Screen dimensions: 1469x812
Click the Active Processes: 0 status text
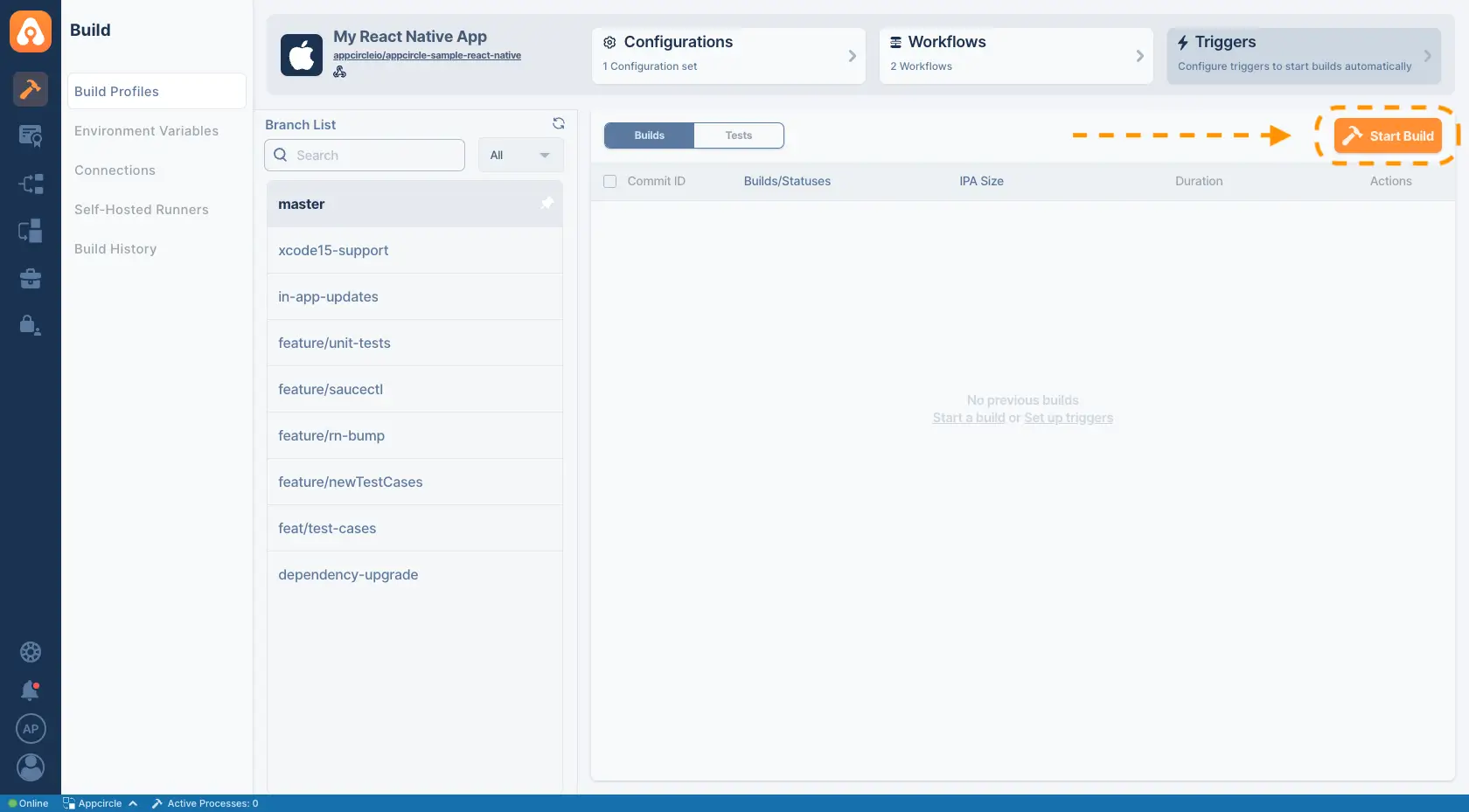click(x=213, y=803)
